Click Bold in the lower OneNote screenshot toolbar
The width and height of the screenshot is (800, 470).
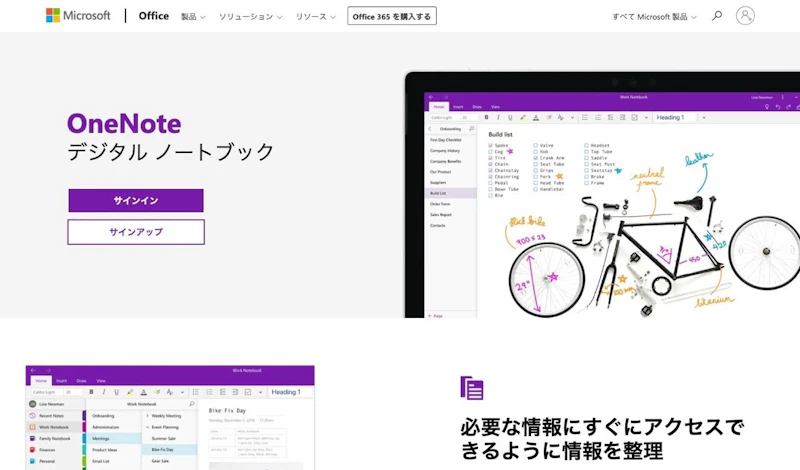[91, 392]
